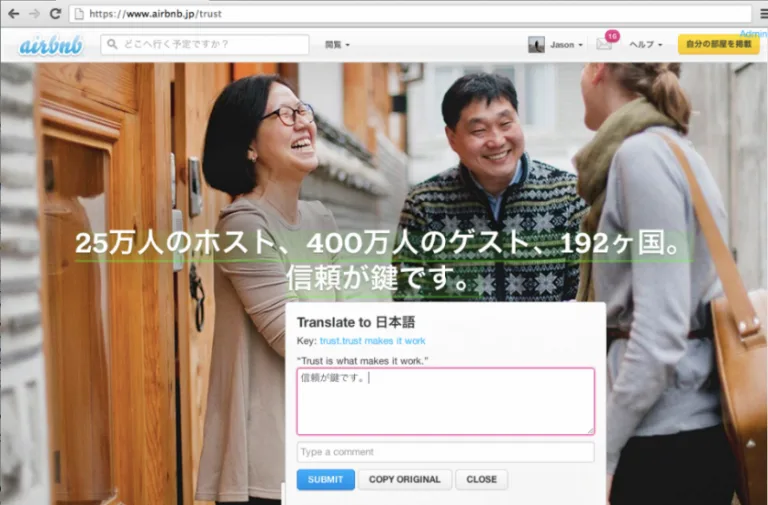This screenshot has height=505, width=768.
Task: Click the Type a comment field
Action: coord(446,452)
